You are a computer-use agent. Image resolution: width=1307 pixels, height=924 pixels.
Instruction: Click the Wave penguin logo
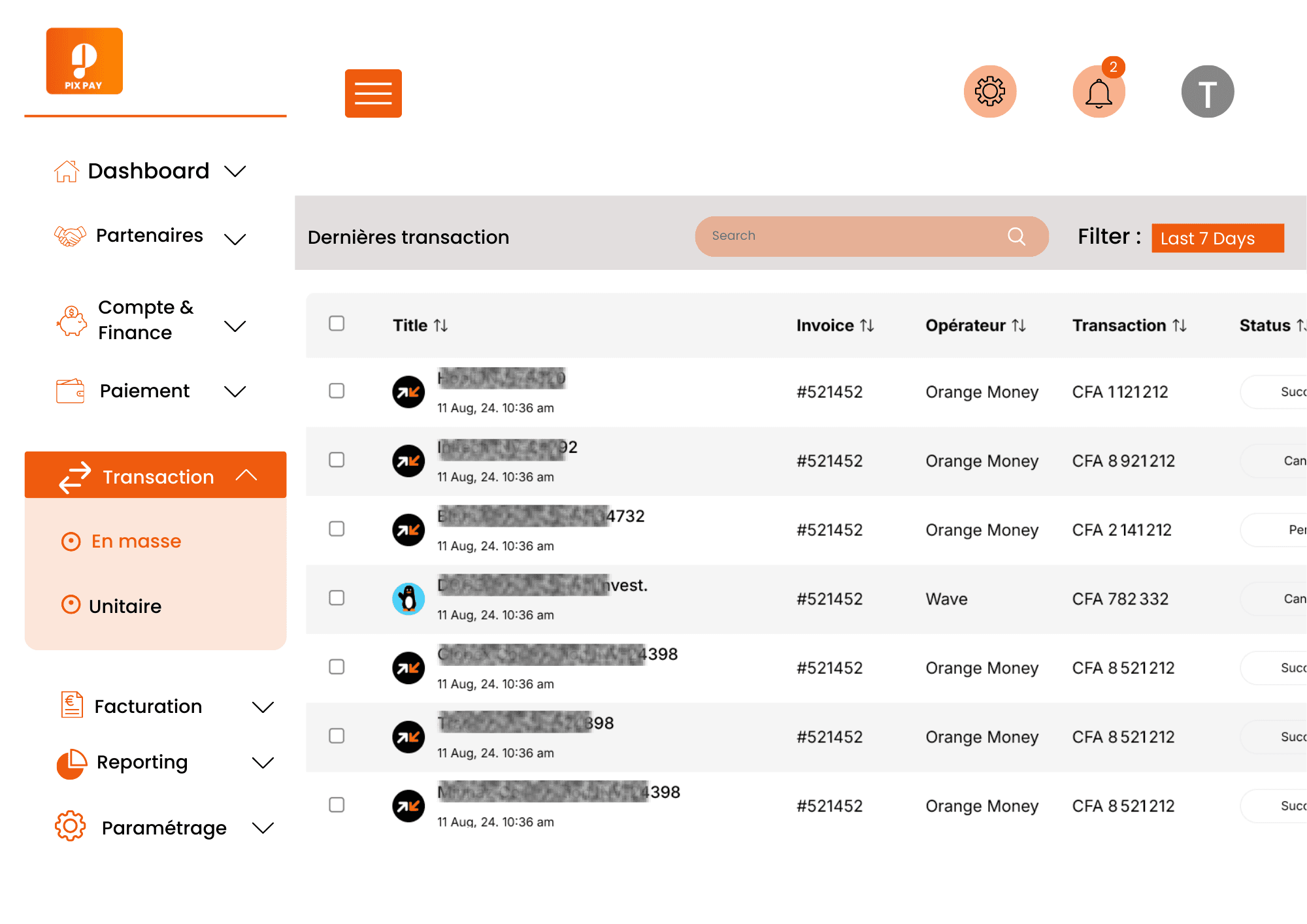point(408,599)
